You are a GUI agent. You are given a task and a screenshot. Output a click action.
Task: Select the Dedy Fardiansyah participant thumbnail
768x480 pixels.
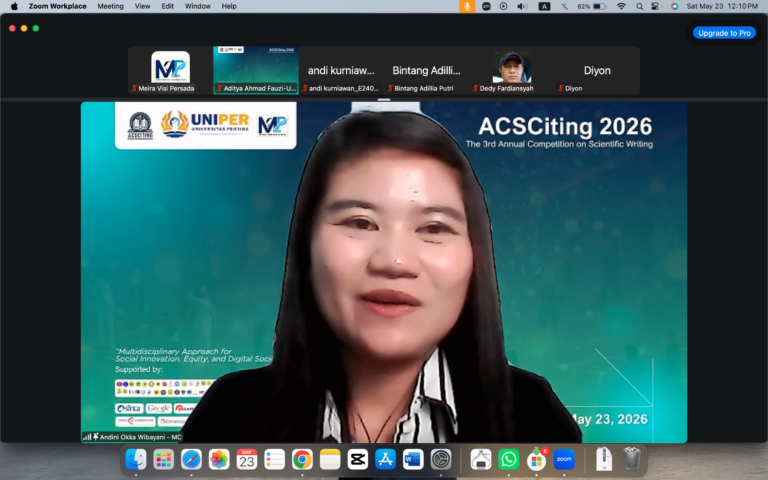click(x=512, y=70)
